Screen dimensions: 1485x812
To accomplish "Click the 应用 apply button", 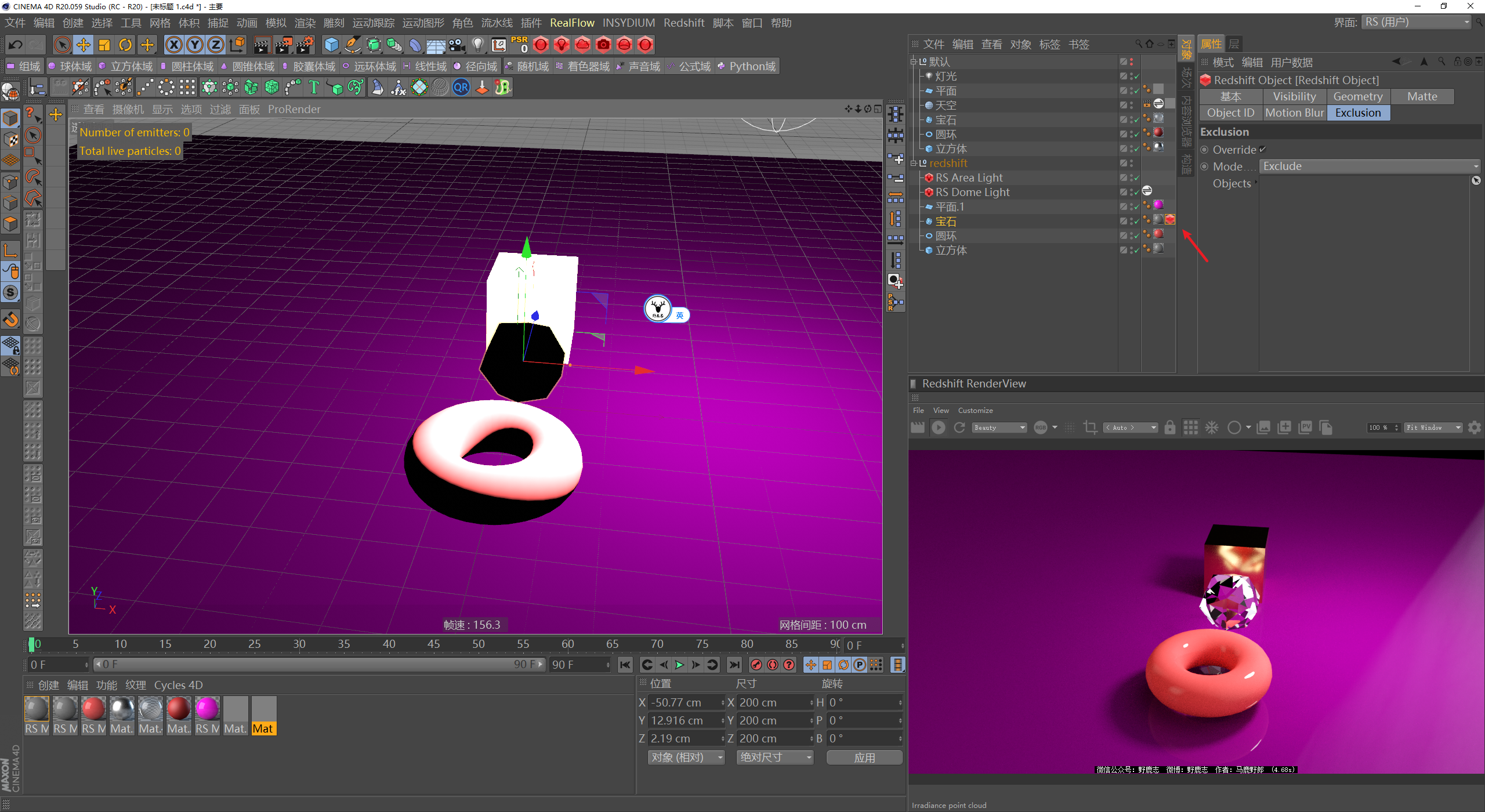I will point(864,757).
